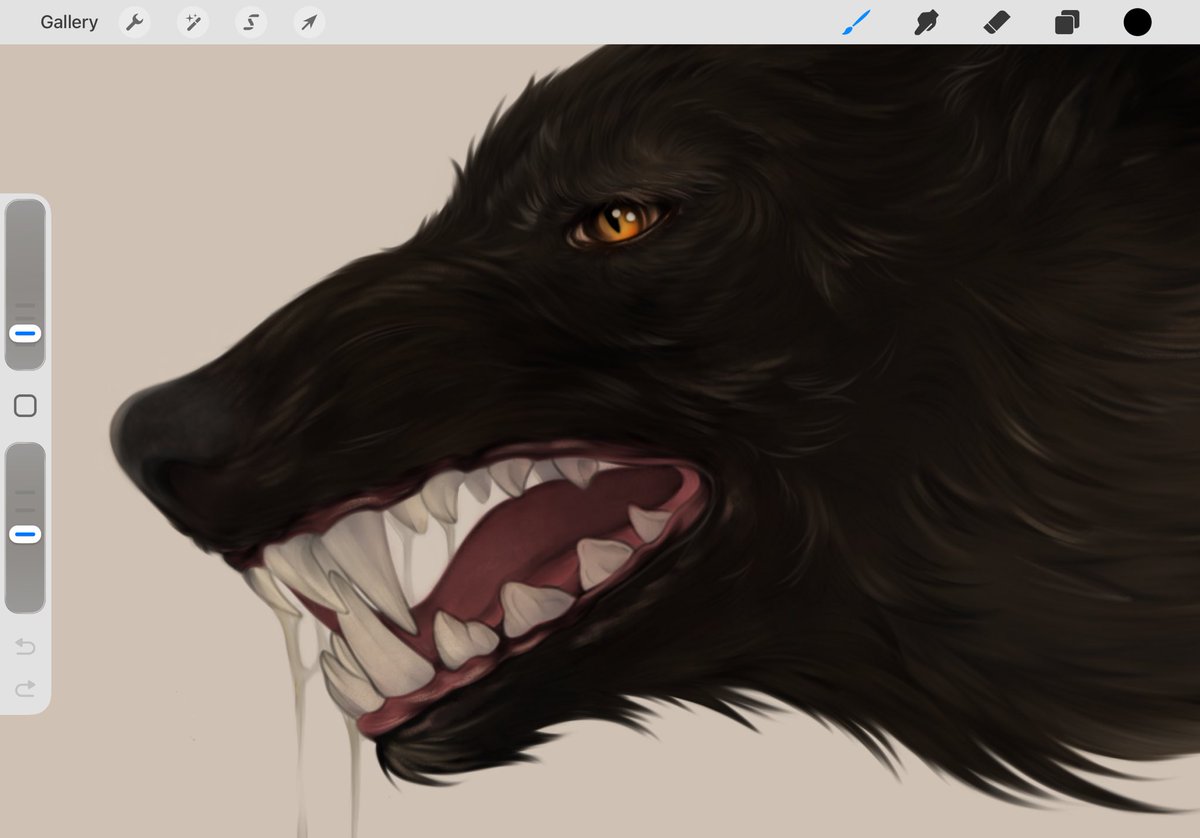Select the Smudge tool
The image size is (1200, 838).
[926, 22]
